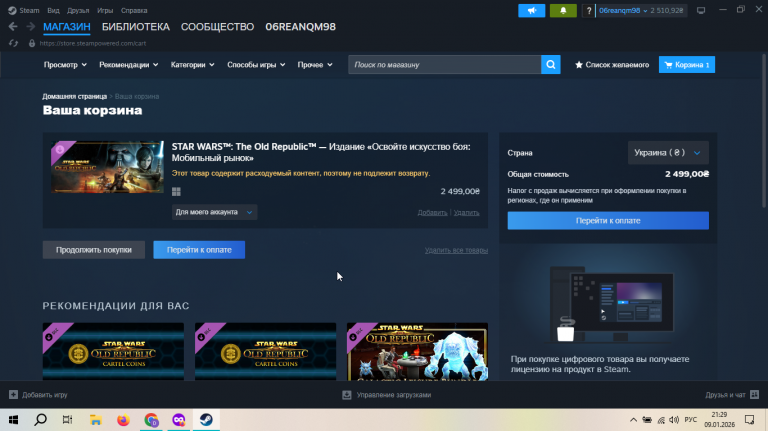Open Список желаемого wishlist
The width and height of the screenshot is (768, 431).
coord(612,65)
